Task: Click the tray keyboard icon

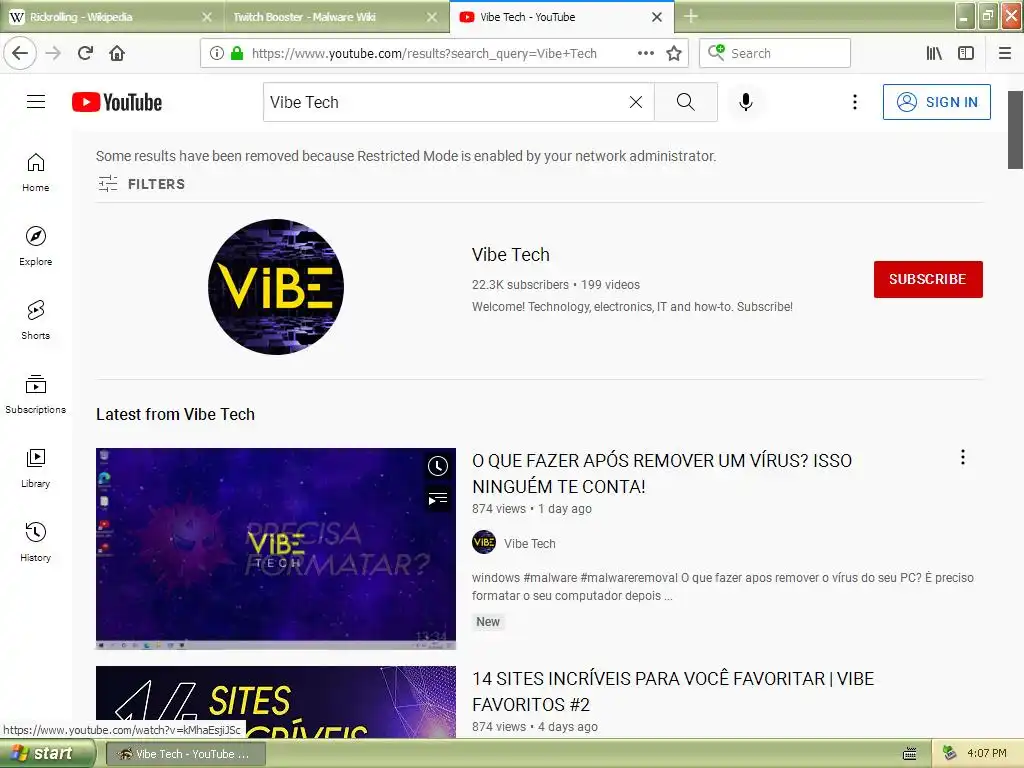Action: coord(910,754)
